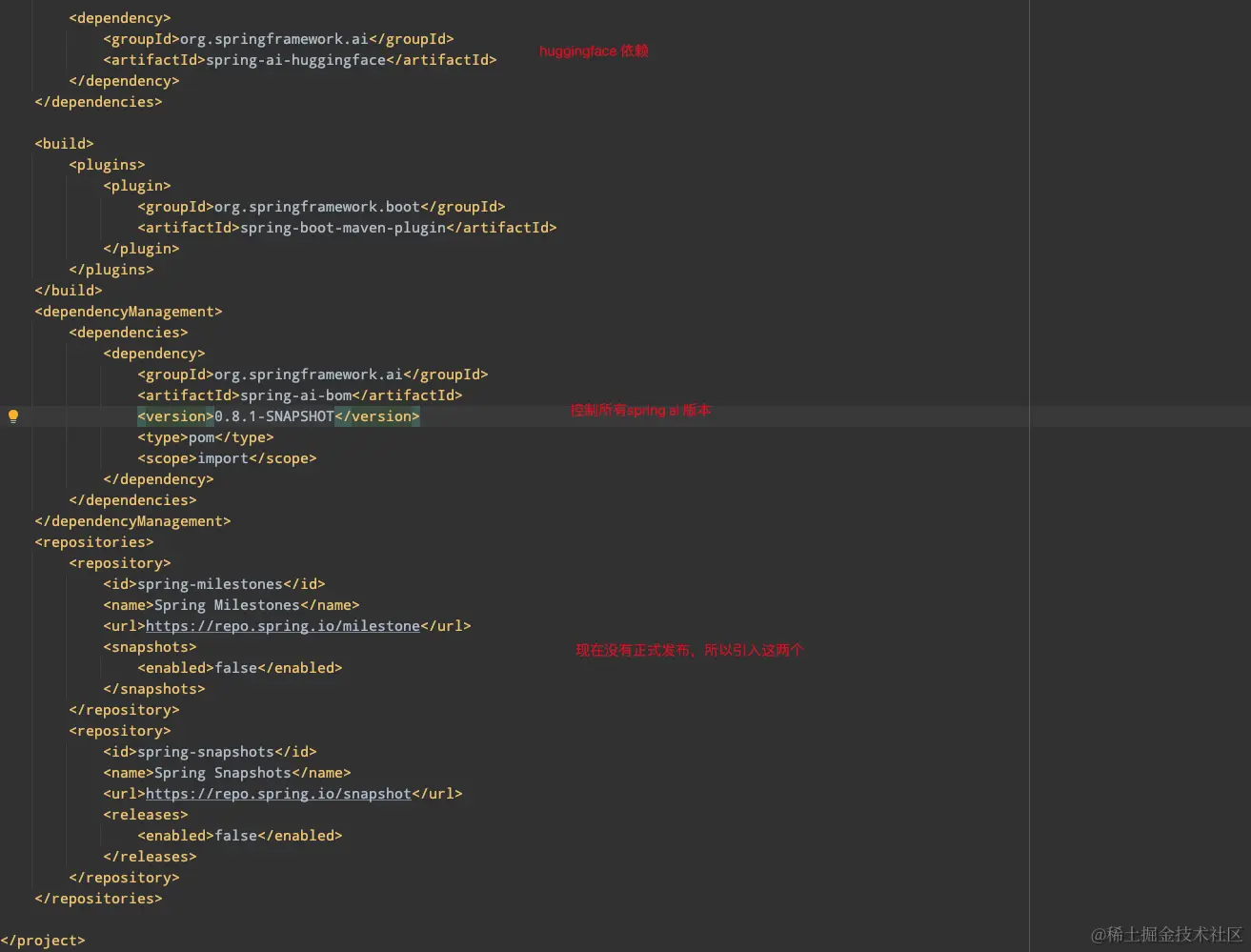Click the closing </dependencyManagement> tag

point(132,521)
